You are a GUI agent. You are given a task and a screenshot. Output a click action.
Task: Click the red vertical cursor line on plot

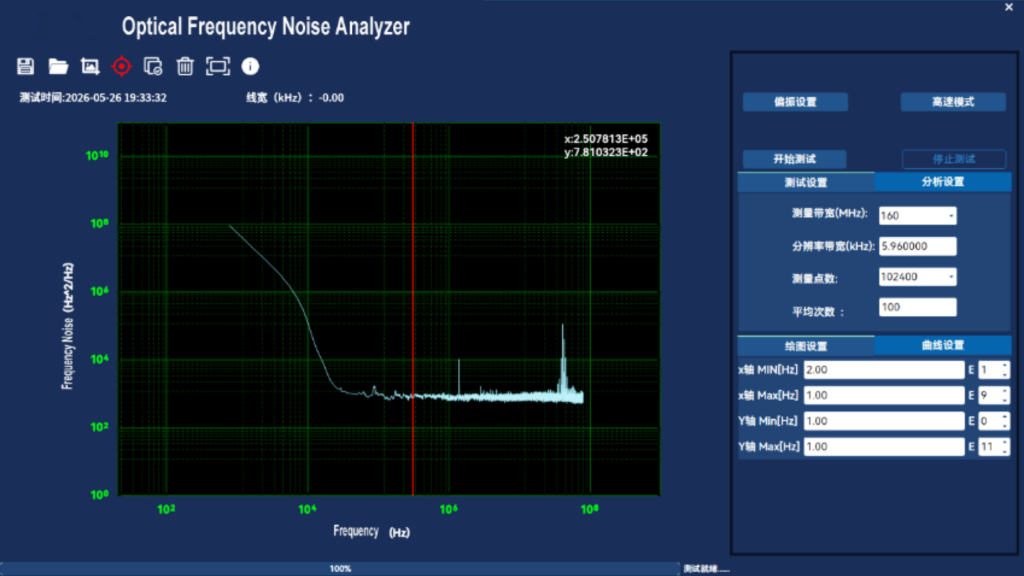click(413, 309)
